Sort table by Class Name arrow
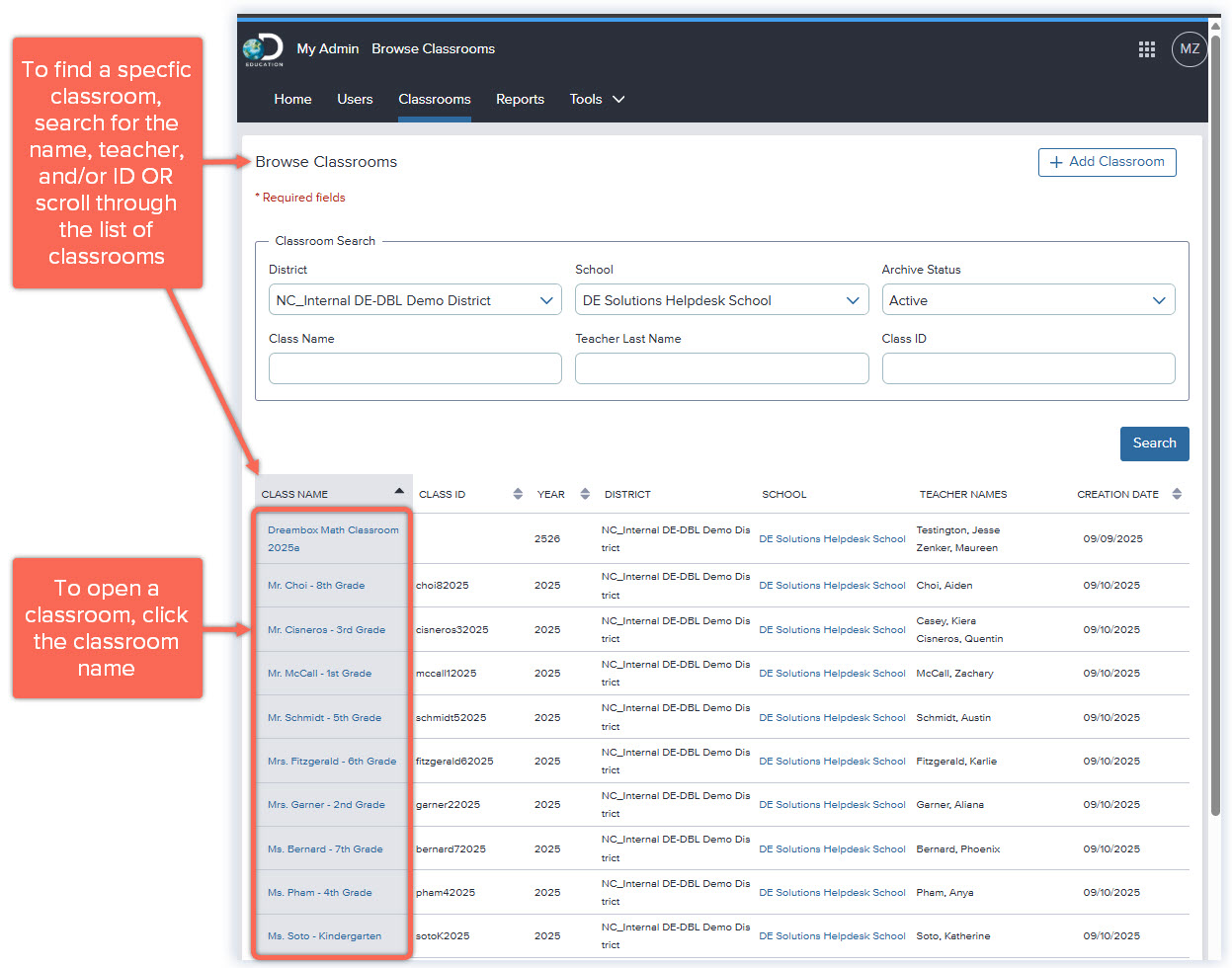This screenshot has height=968, width=1232. click(399, 491)
